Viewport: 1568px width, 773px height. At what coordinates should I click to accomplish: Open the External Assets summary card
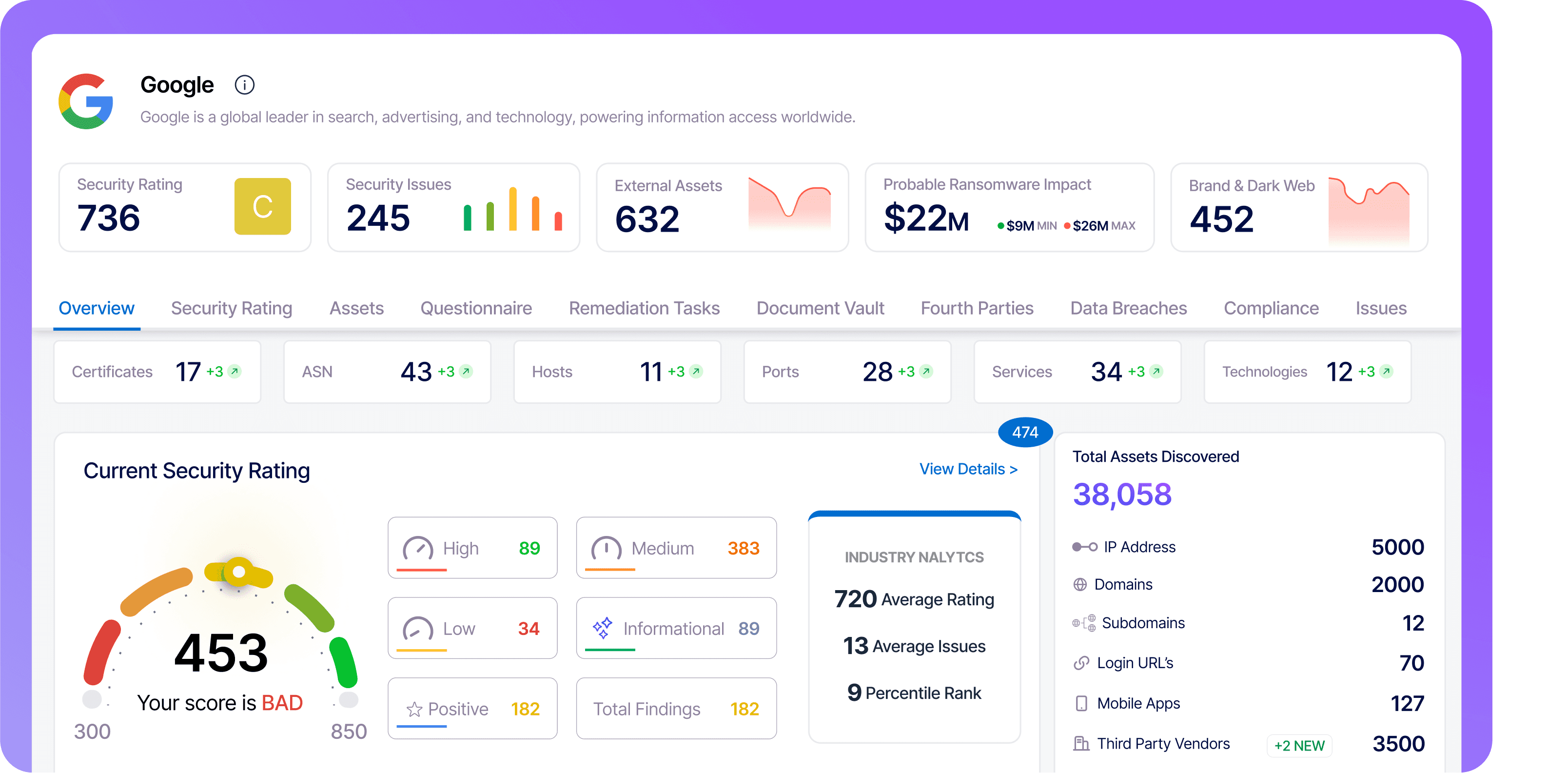pyautogui.click(x=722, y=207)
